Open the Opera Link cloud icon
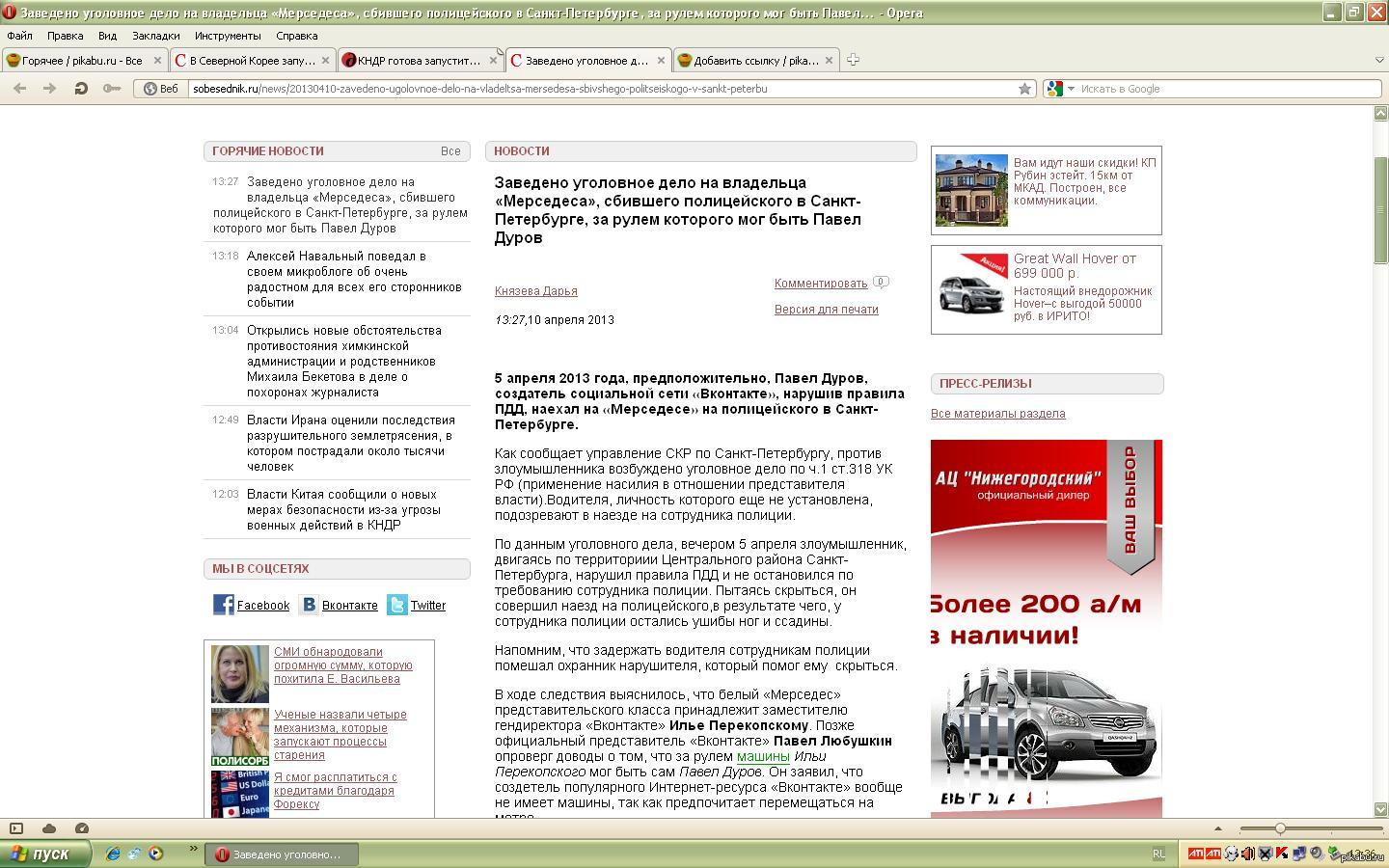 point(49,828)
